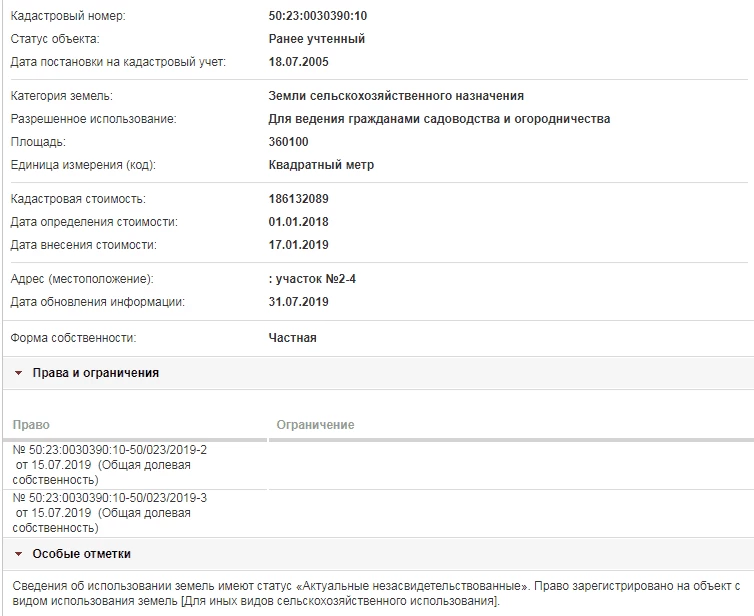Screen dimensions: 754x616
Task: Click the Разрешенное использование value text
Action: [439, 119]
